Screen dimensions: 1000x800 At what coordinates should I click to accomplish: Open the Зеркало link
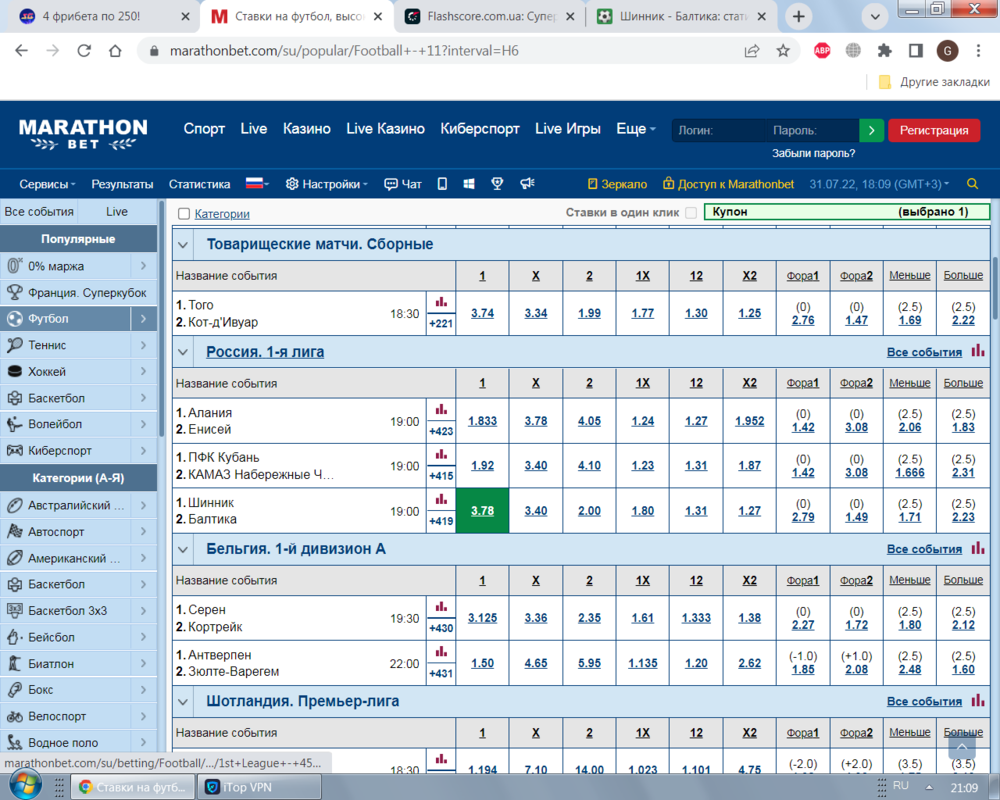(617, 184)
